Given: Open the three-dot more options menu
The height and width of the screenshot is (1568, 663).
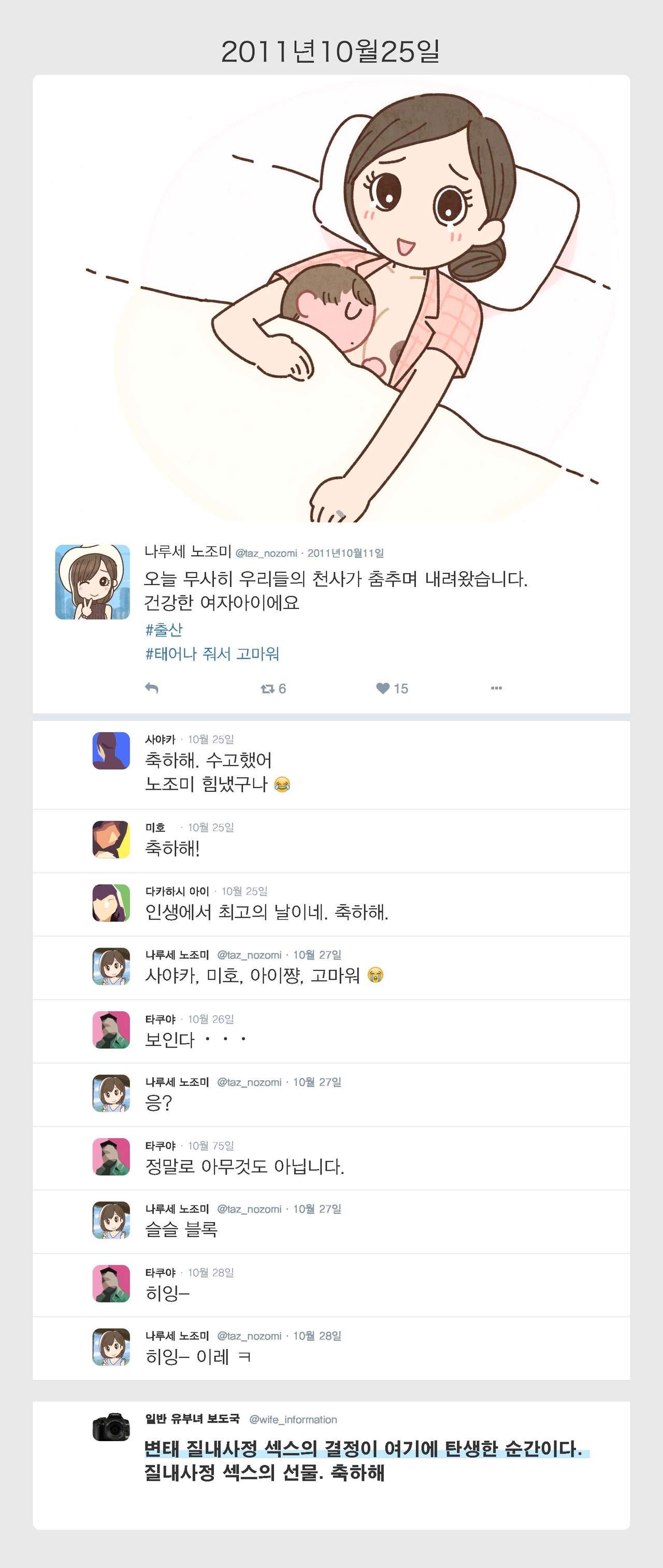Looking at the screenshot, I should (496, 688).
